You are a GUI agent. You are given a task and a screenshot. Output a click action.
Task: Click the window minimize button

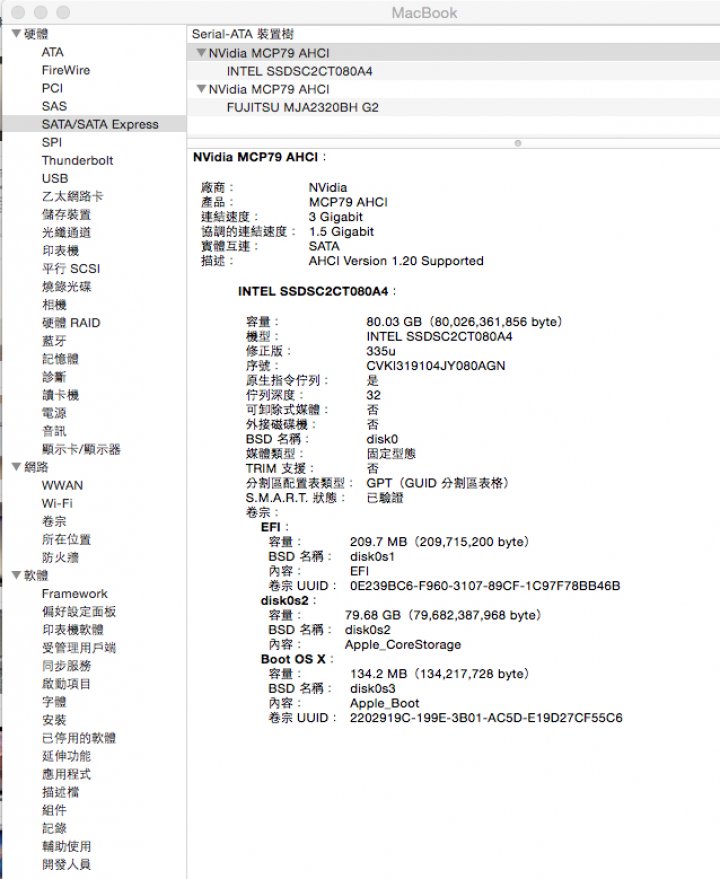click(40, 12)
